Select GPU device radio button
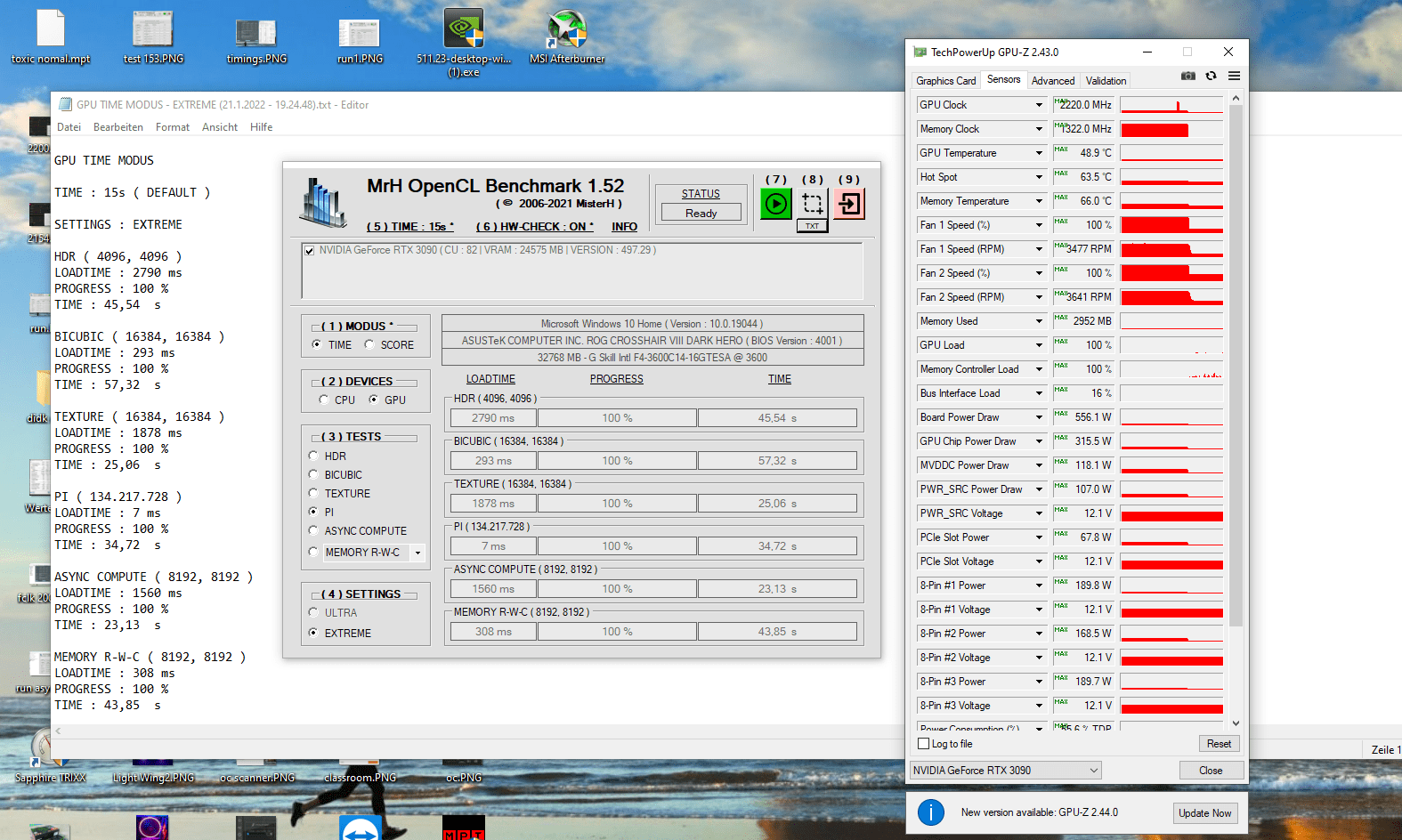Screen dimensions: 1402x840 click(x=374, y=400)
